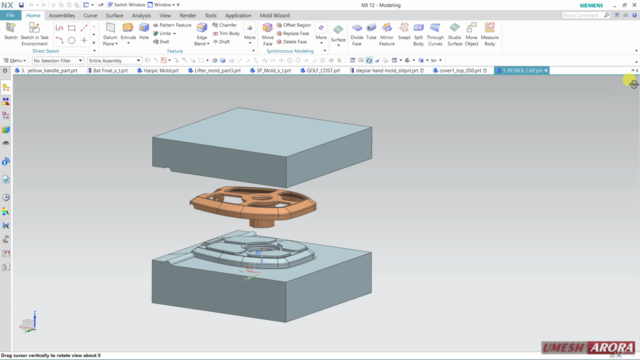This screenshot has width=640, height=360.
Task: Open the Mirror Feature tool
Action: point(387,34)
